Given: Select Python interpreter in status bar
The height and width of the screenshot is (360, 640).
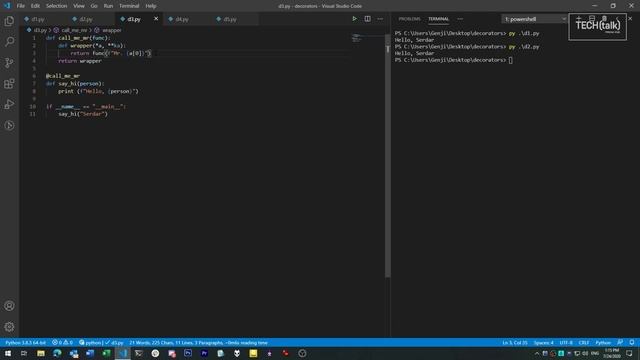Looking at the screenshot, I should click(x=25, y=342).
